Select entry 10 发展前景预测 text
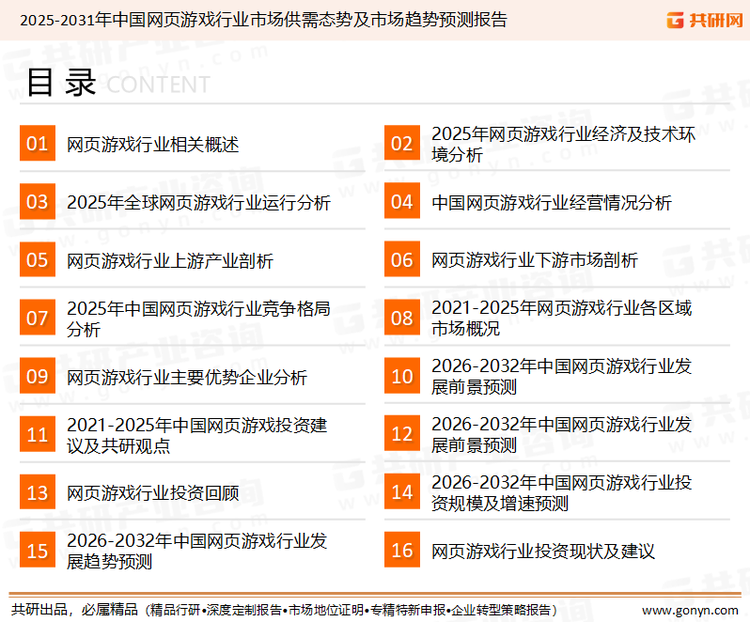Screen dimensions: 750x622 [562, 376]
